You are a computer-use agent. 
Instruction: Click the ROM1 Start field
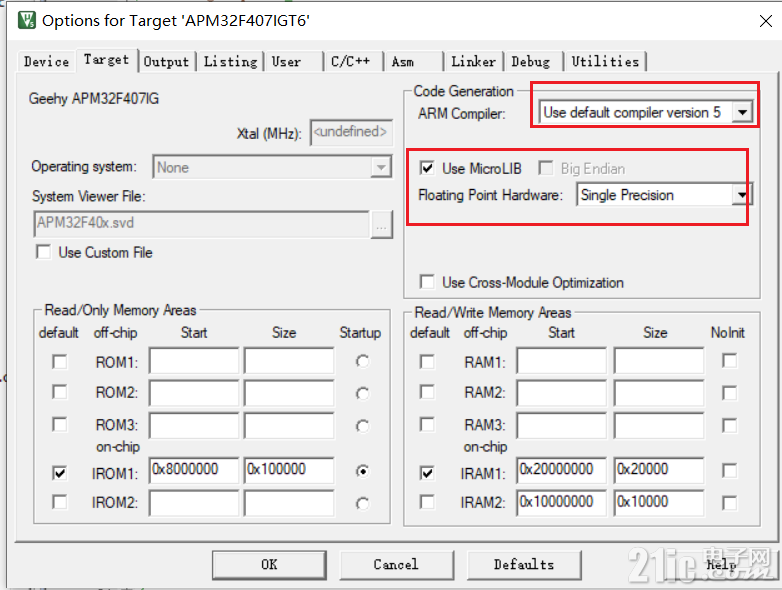194,361
